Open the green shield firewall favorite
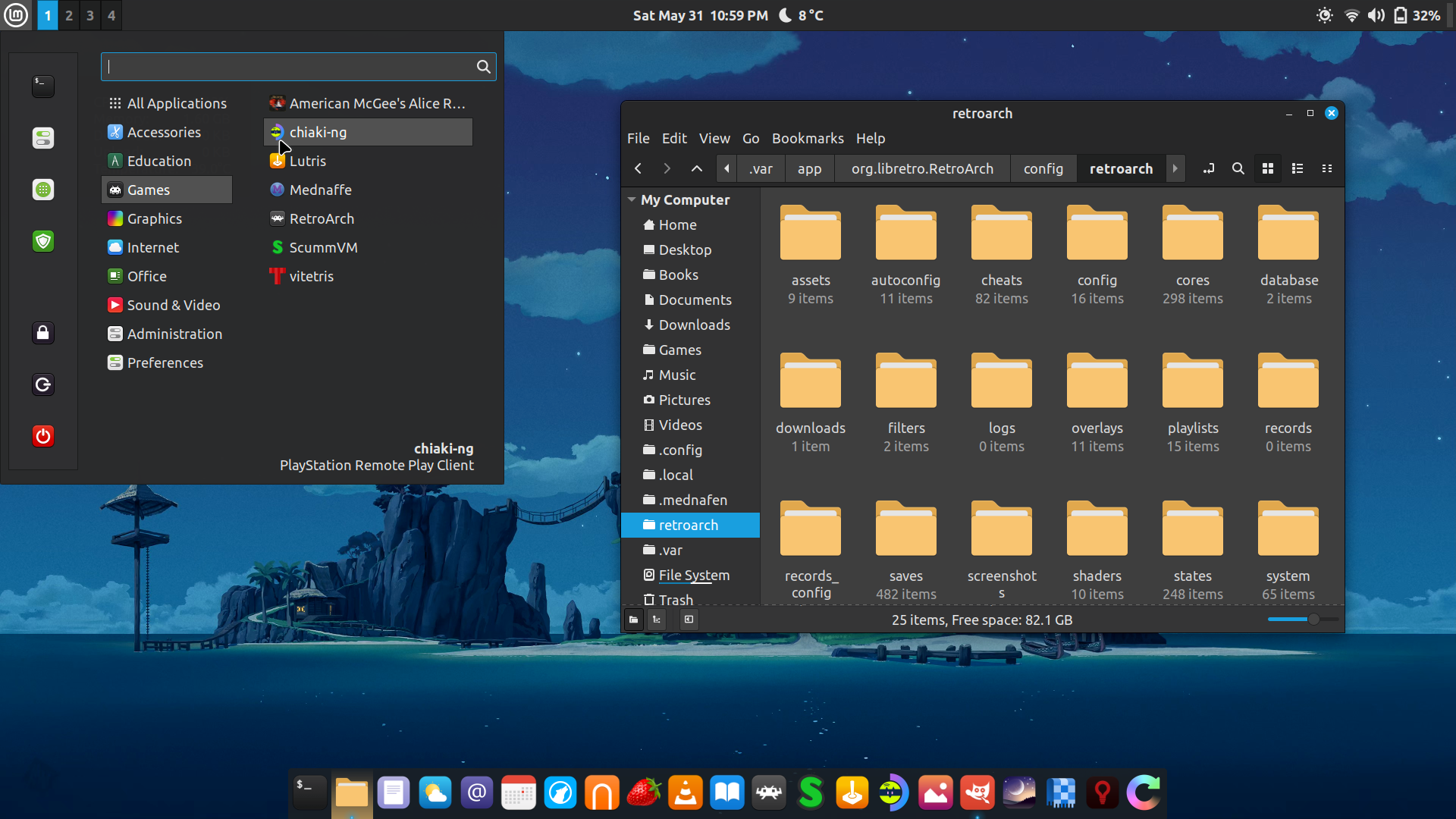1456x819 pixels. 43,241
